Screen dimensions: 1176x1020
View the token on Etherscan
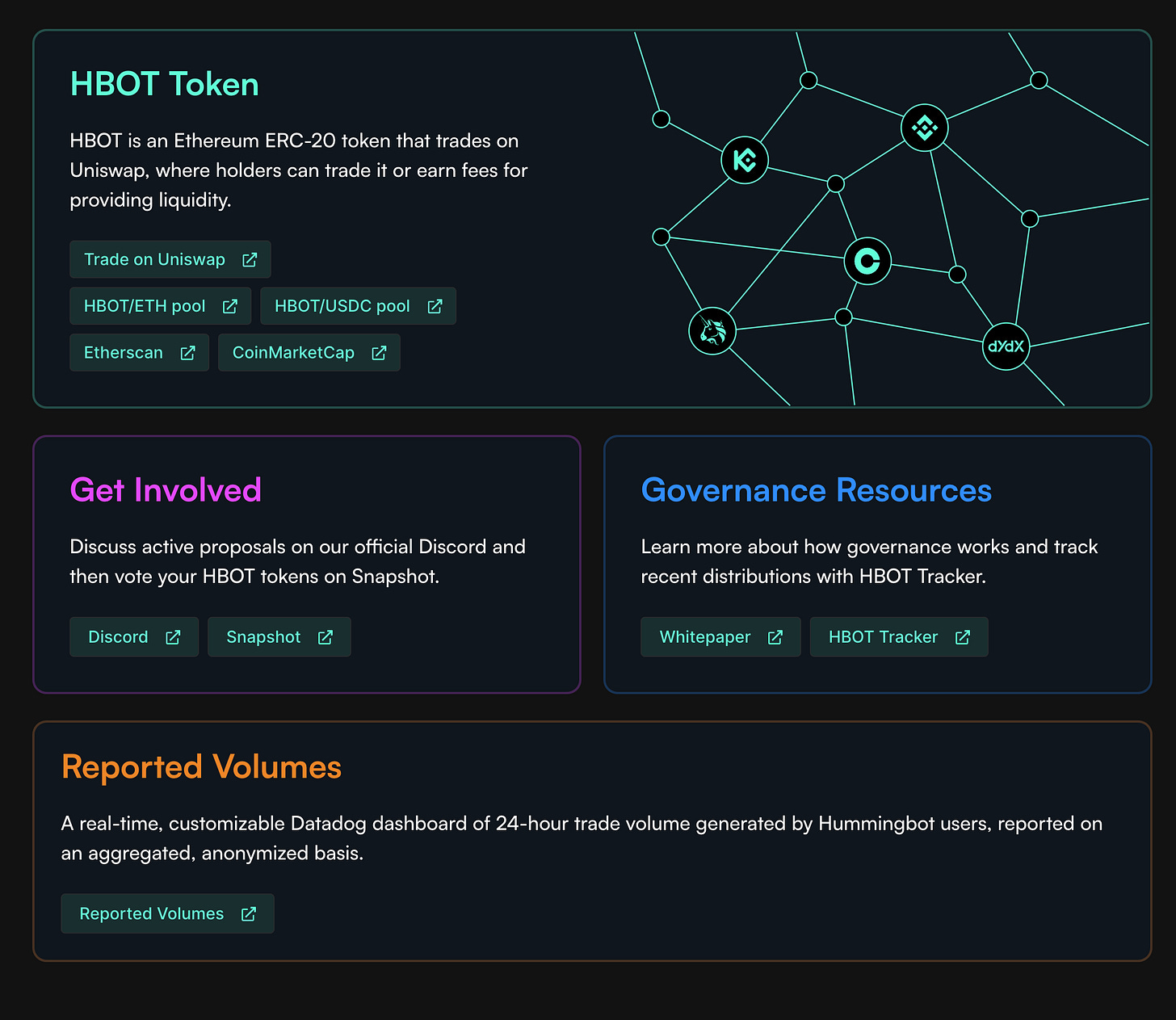coord(139,352)
